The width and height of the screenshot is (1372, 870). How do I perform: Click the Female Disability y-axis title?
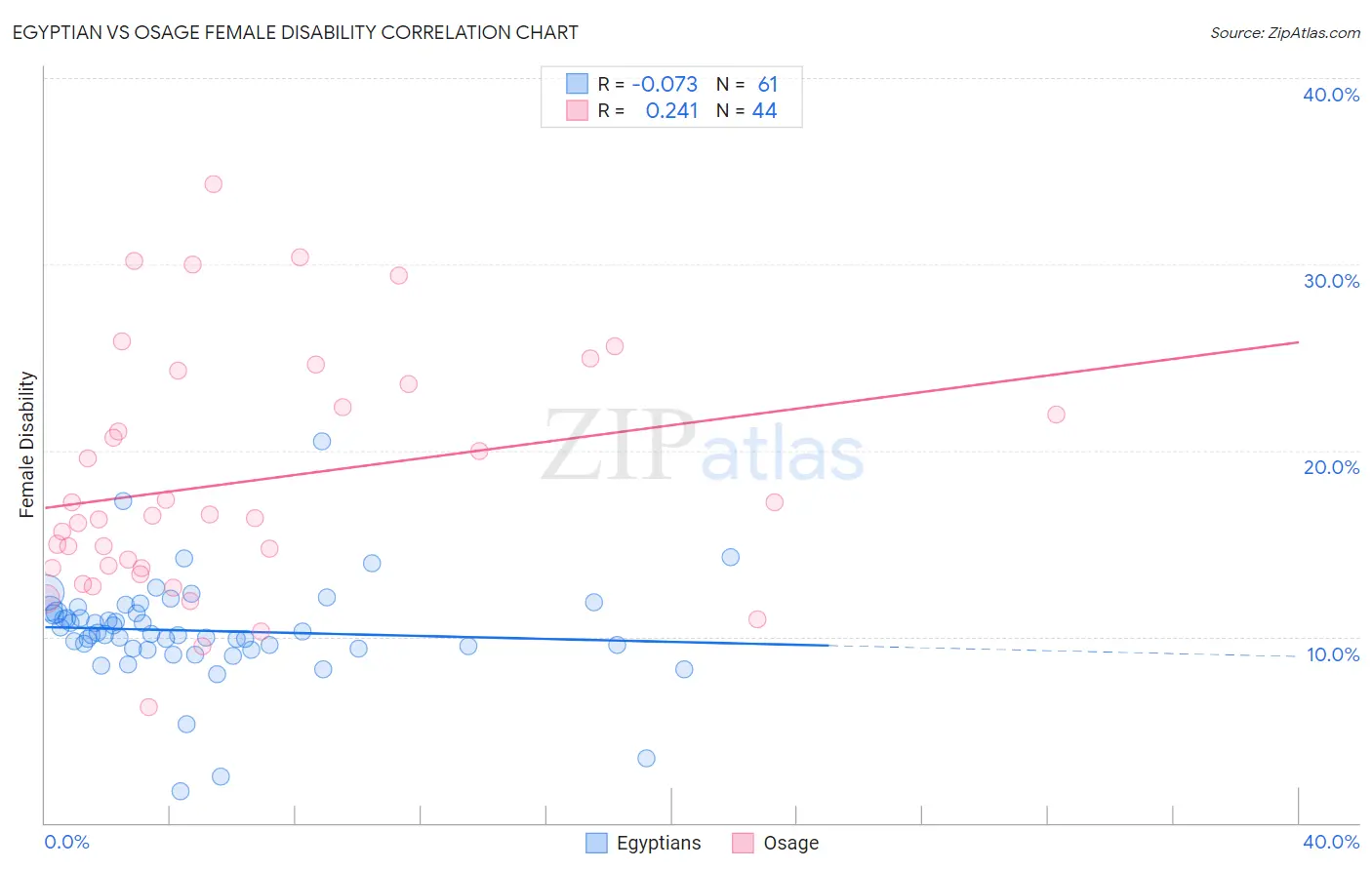[27, 444]
